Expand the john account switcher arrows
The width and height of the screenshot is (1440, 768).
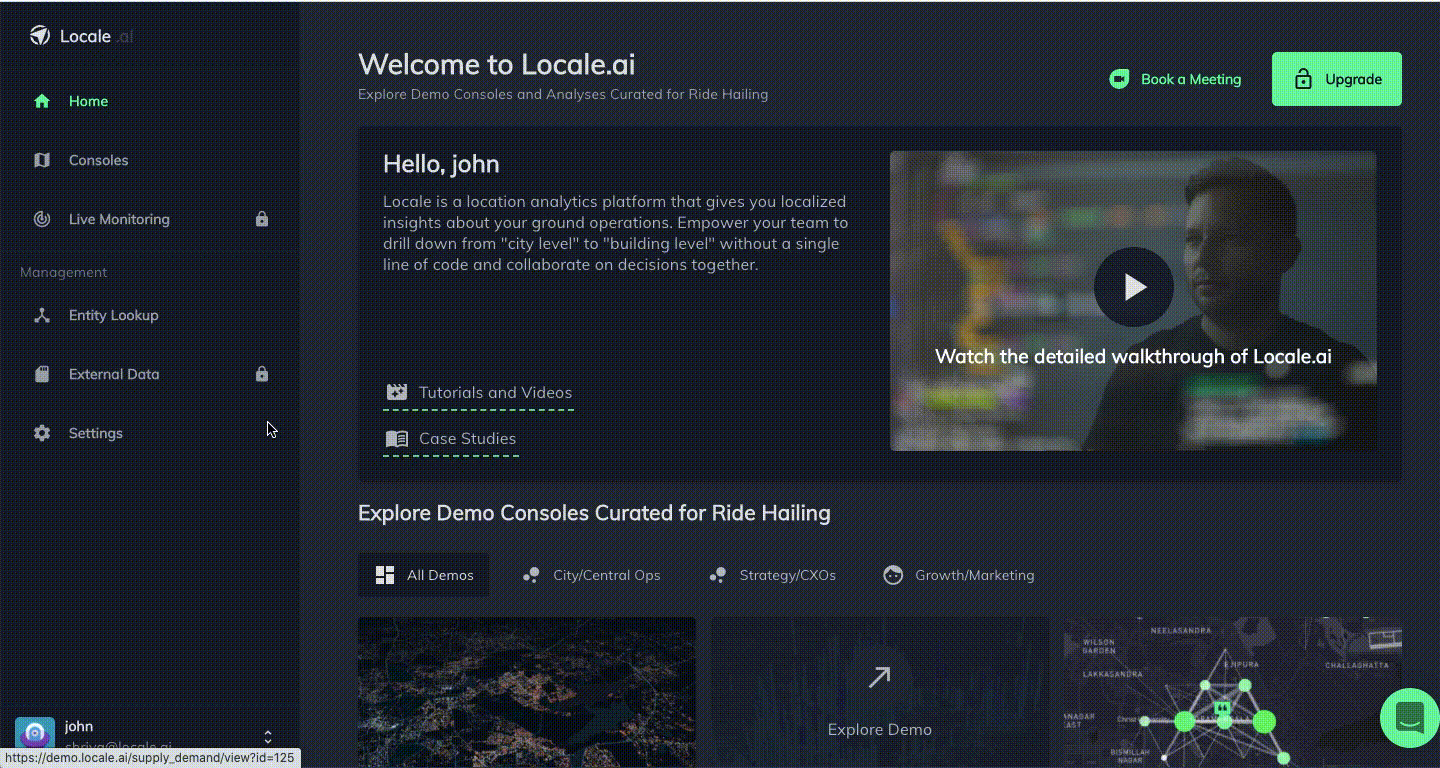click(268, 737)
